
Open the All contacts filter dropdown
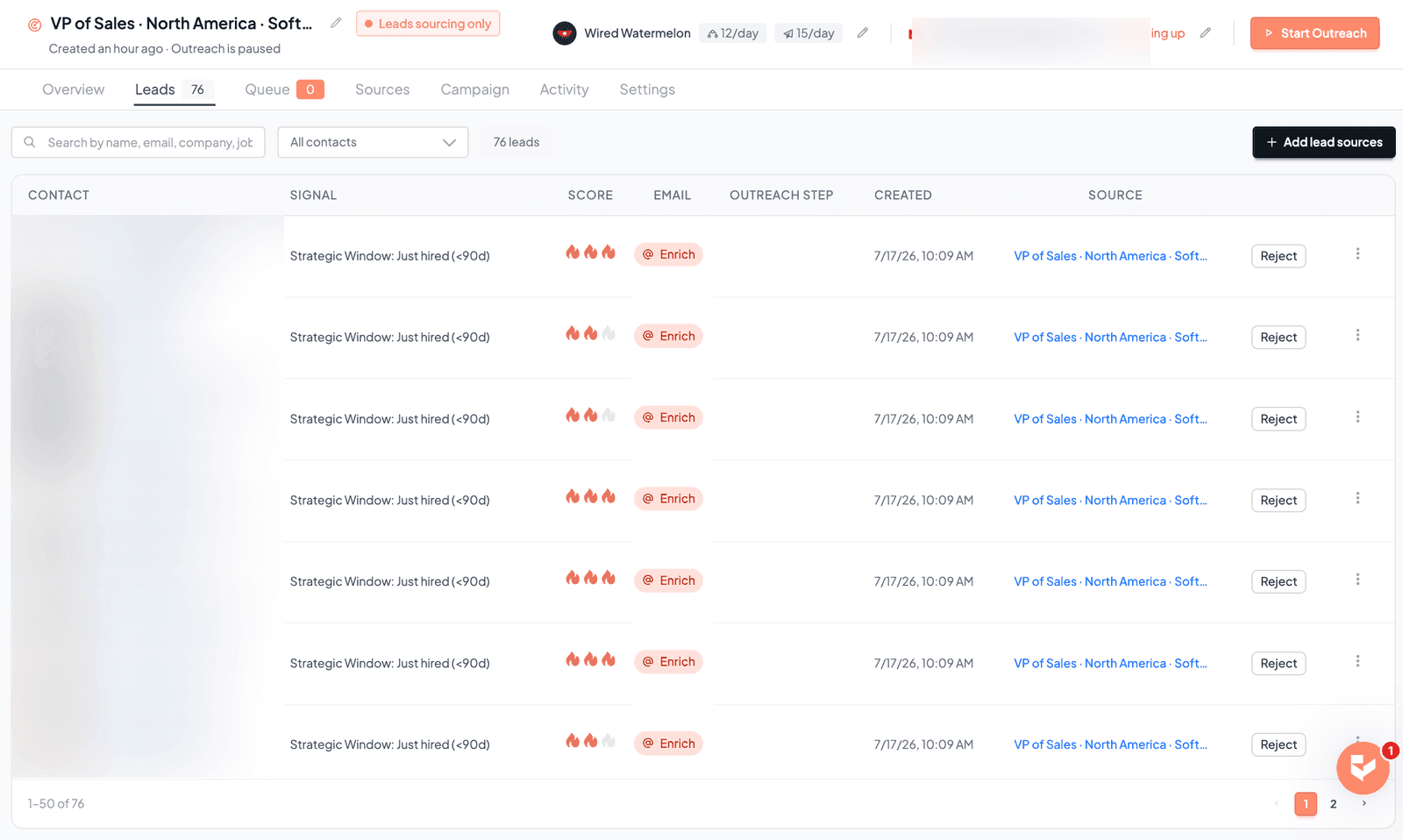(373, 142)
